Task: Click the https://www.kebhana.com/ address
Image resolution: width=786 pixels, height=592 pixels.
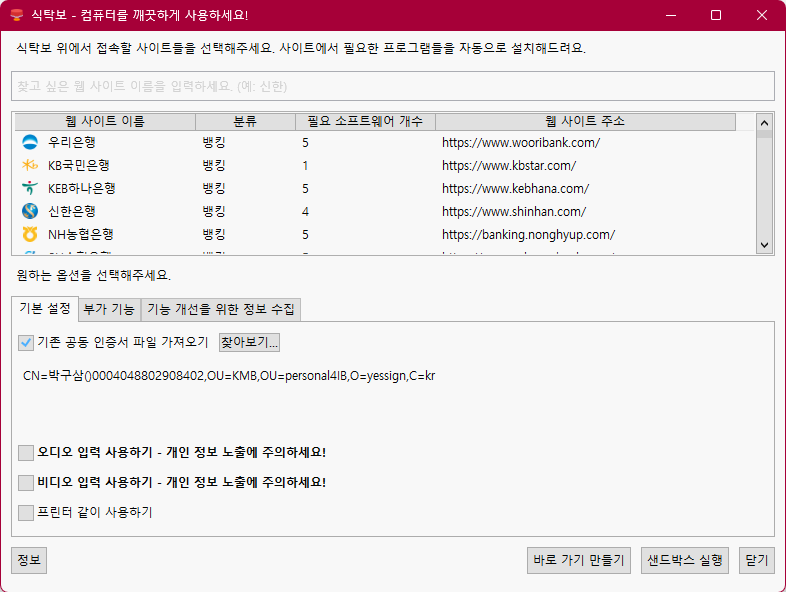Action: point(515,189)
